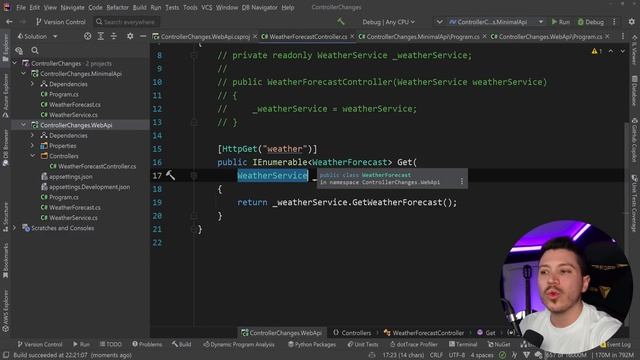This screenshot has height=360, width=640.
Task: Expand Scratches and Consoles
Action: coord(15,228)
